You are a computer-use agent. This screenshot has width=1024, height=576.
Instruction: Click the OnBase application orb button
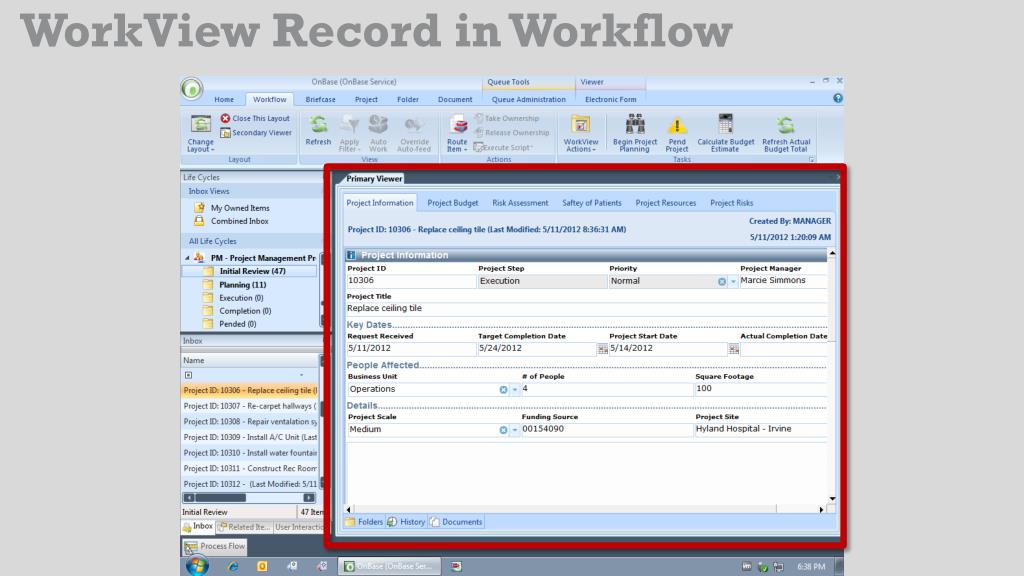click(x=192, y=88)
